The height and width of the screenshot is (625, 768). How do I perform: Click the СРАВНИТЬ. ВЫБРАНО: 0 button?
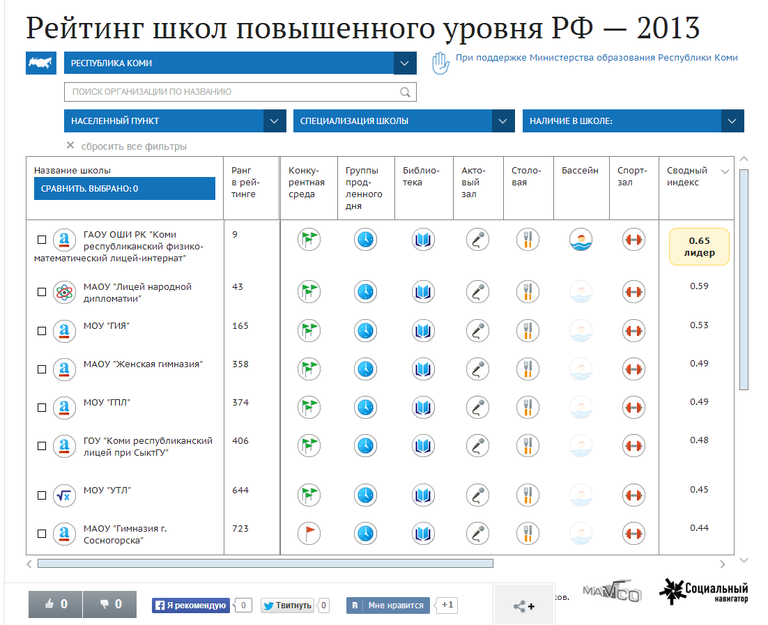pos(124,189)
